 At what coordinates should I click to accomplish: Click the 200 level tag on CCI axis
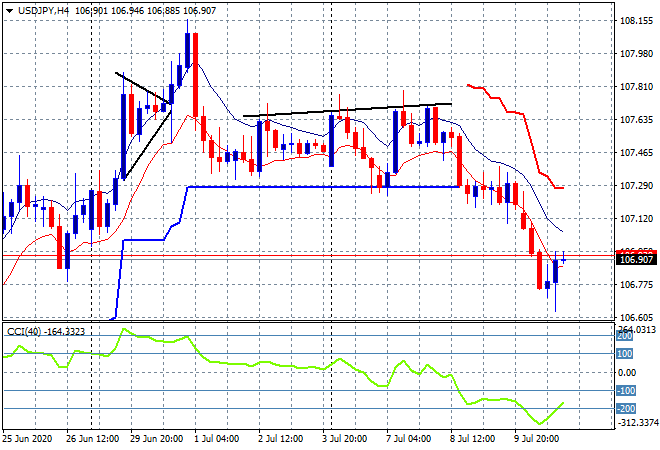pyautogui.click(x=625, y=336)
